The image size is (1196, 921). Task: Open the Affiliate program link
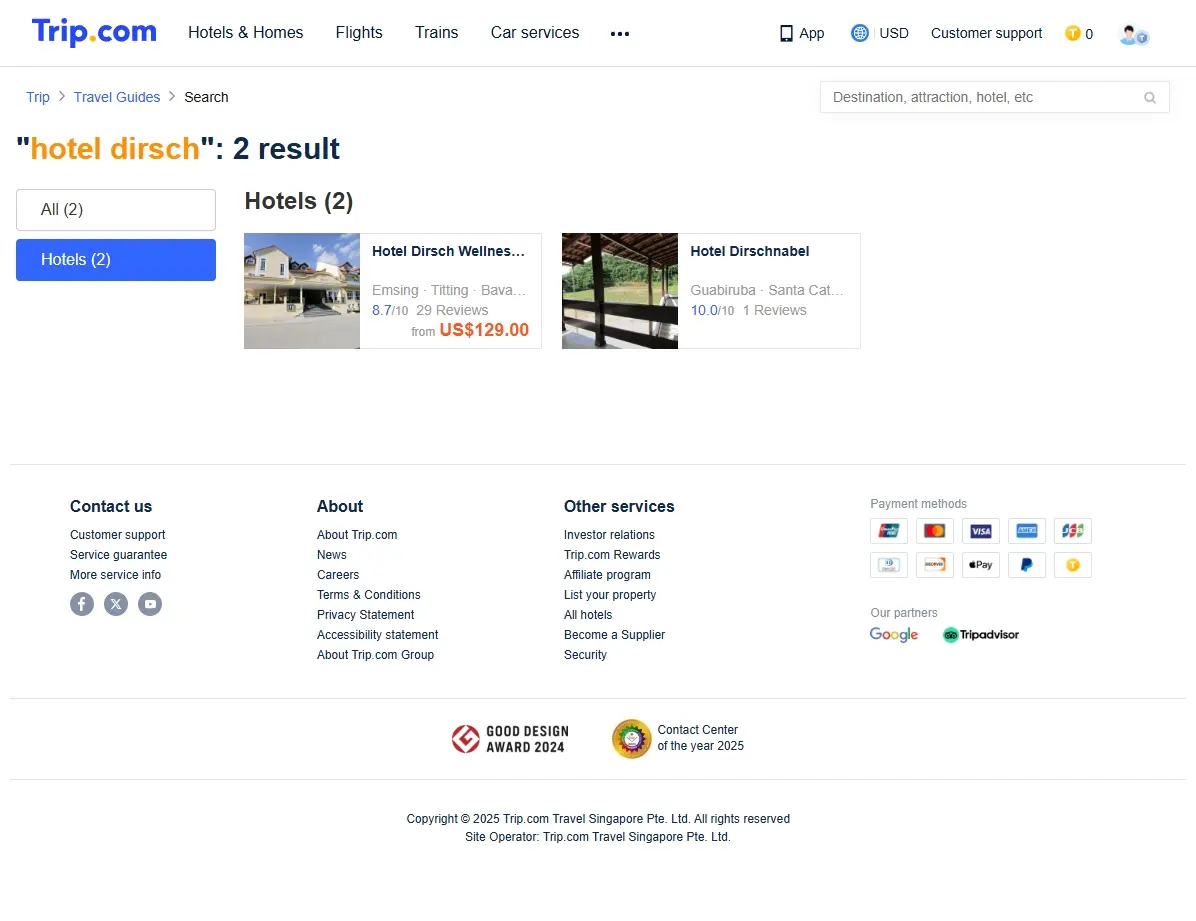pos(607,575)
